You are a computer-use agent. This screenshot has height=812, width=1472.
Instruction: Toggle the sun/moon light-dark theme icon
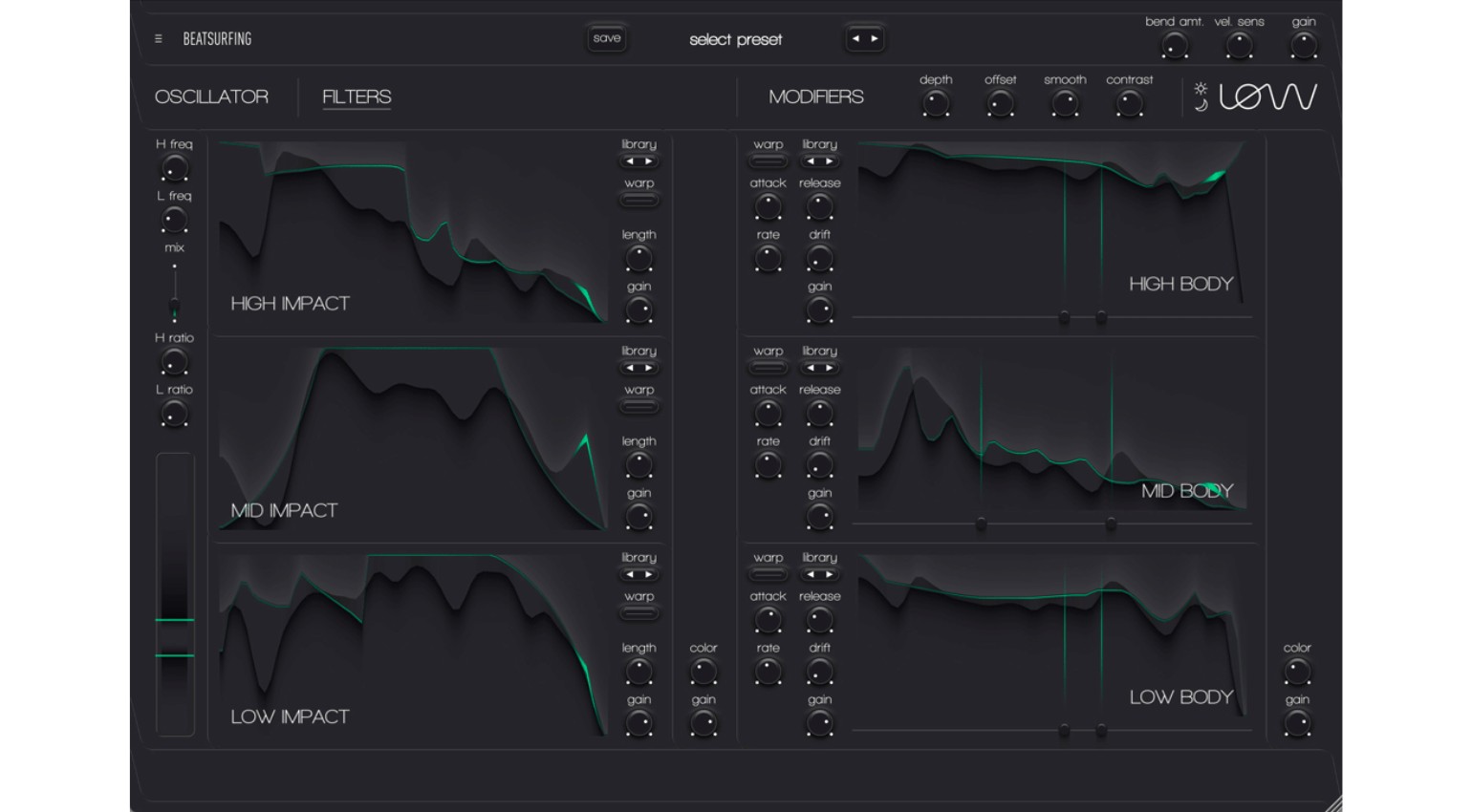[1201, 96]
